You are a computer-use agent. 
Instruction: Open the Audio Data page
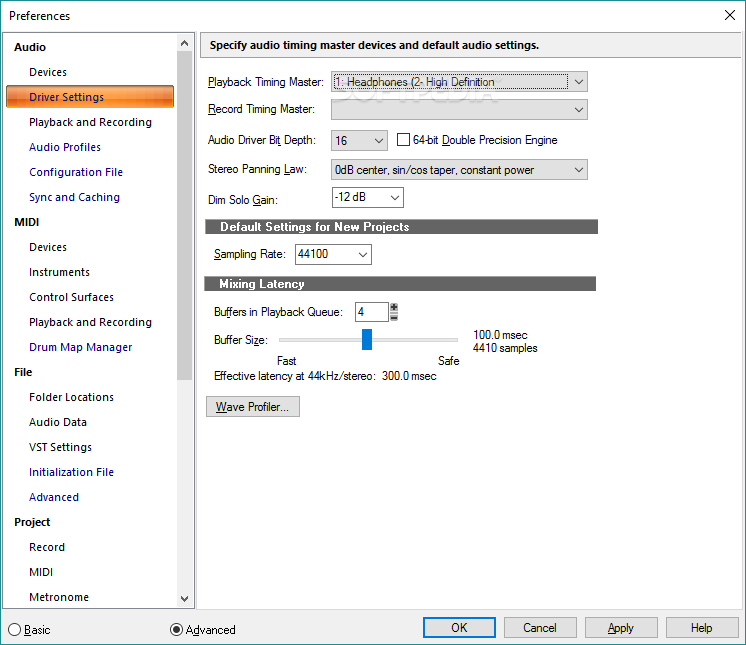click(x=58, y=422)
